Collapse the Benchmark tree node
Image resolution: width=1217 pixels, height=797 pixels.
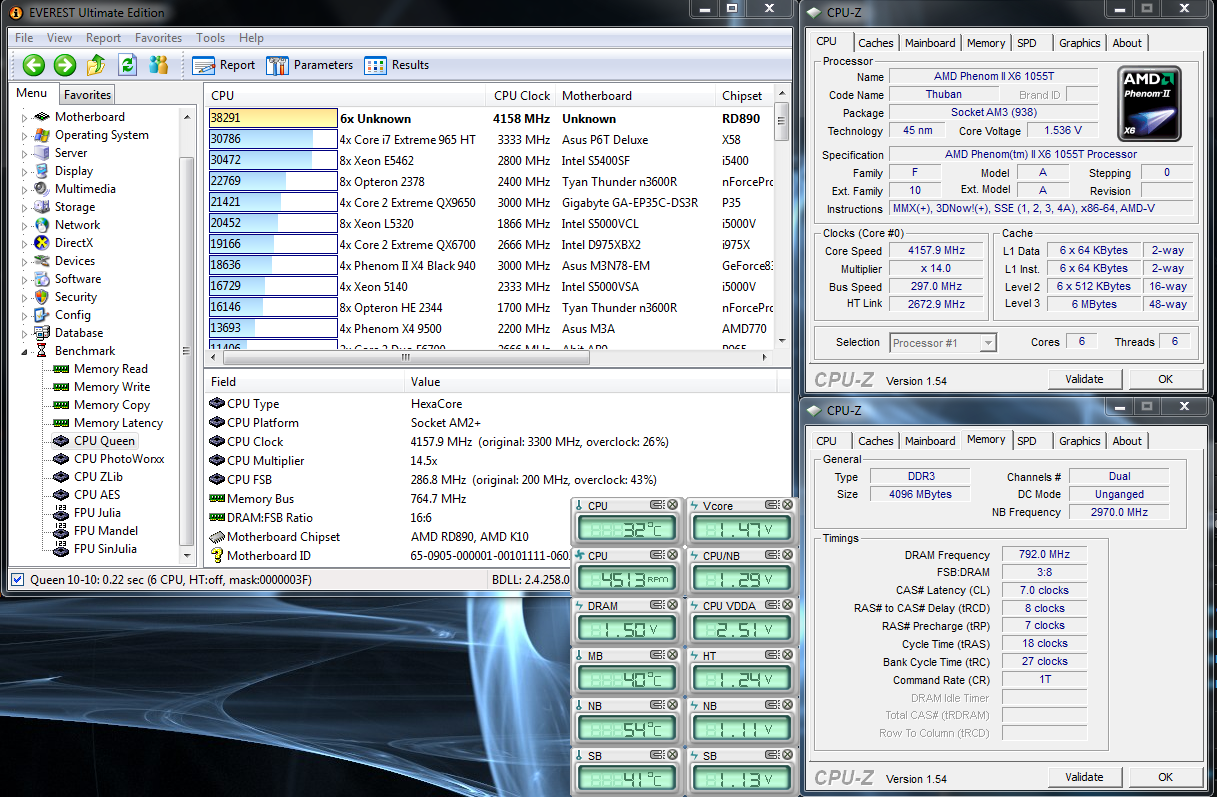[x=25, y=351]
